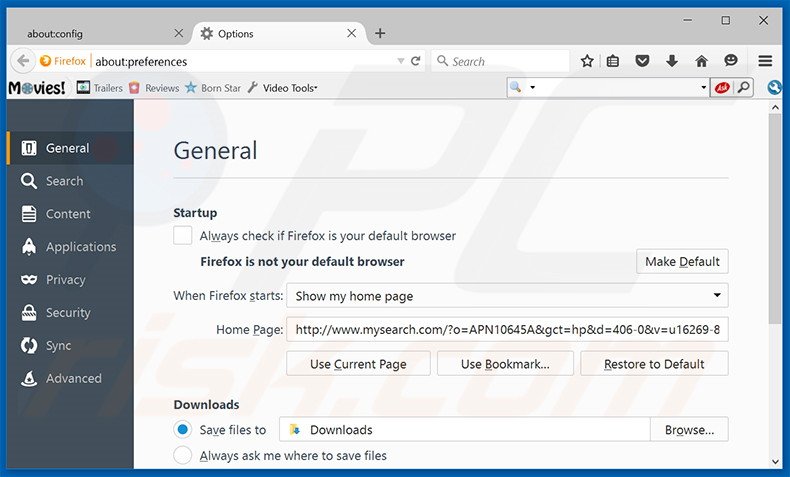Click the globe icon at toolbar end
Viewport: 790px width, 477px height.
pyautogui.click(x=775, y=88)
